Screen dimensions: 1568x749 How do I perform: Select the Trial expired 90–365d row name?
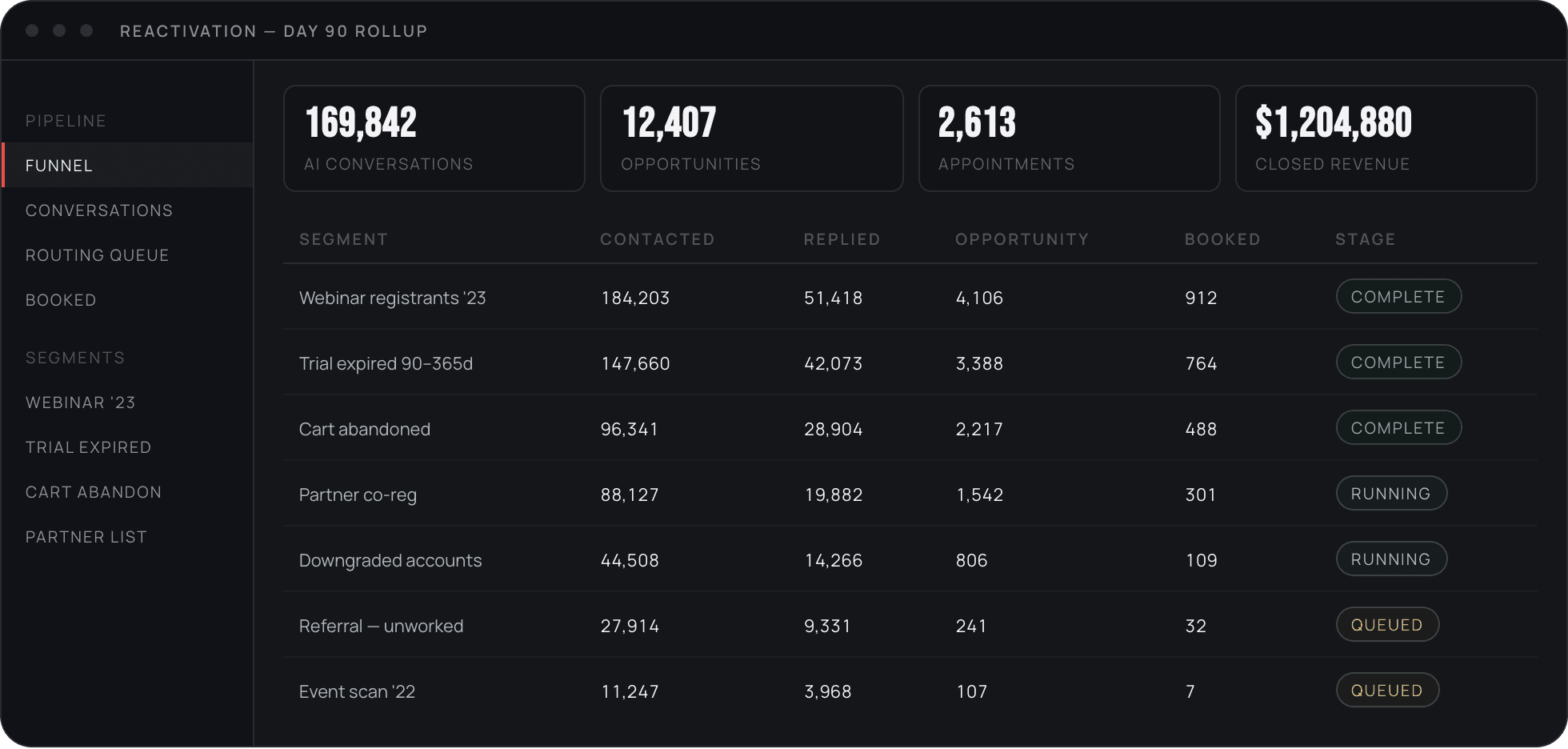386,363
